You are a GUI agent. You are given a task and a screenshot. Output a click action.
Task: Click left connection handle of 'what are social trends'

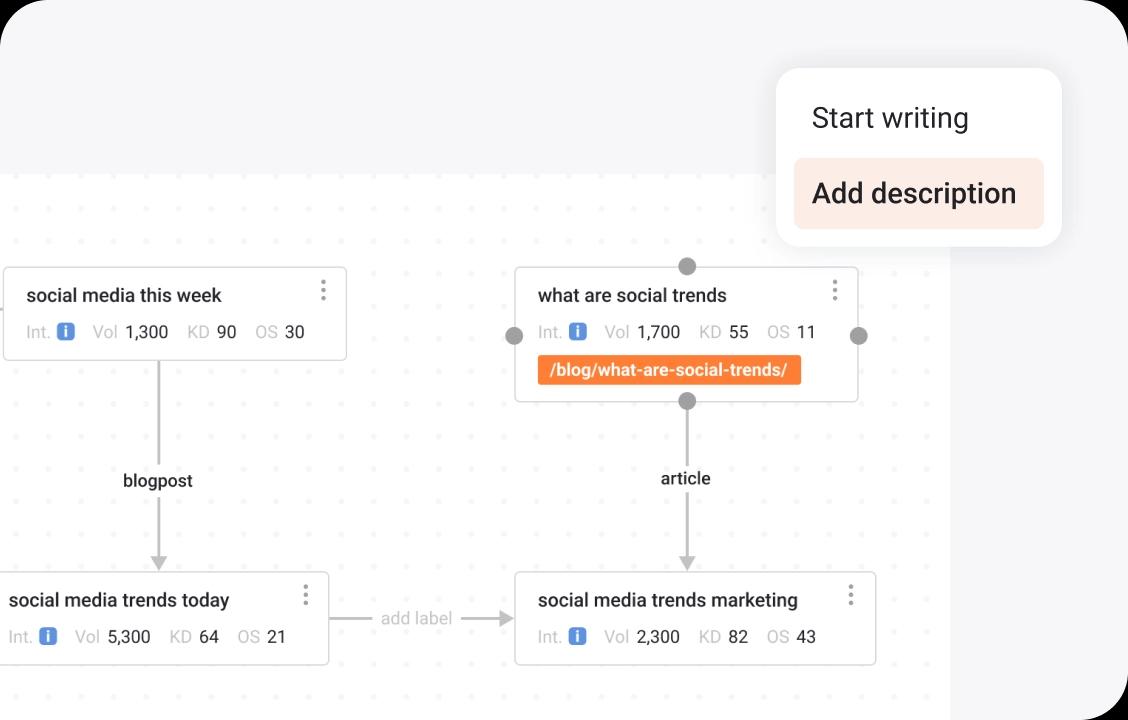pos(514,336)
